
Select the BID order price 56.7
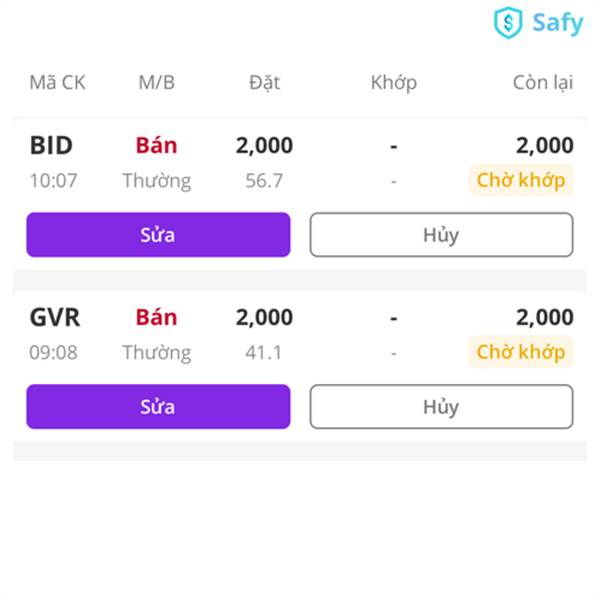pyautogui.click(x=264, y=180)
